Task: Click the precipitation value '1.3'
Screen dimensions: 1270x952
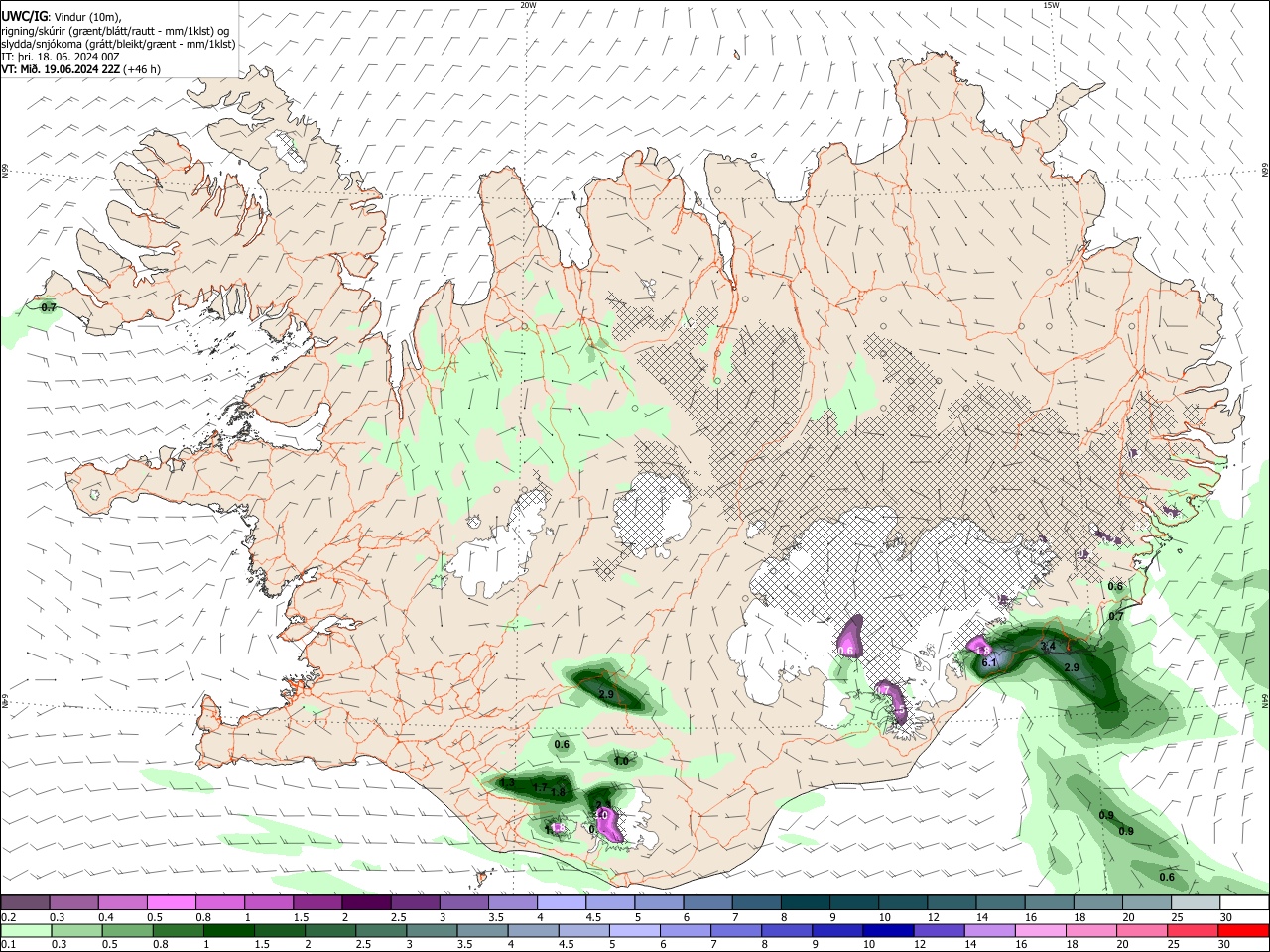Action: [507, 783]
